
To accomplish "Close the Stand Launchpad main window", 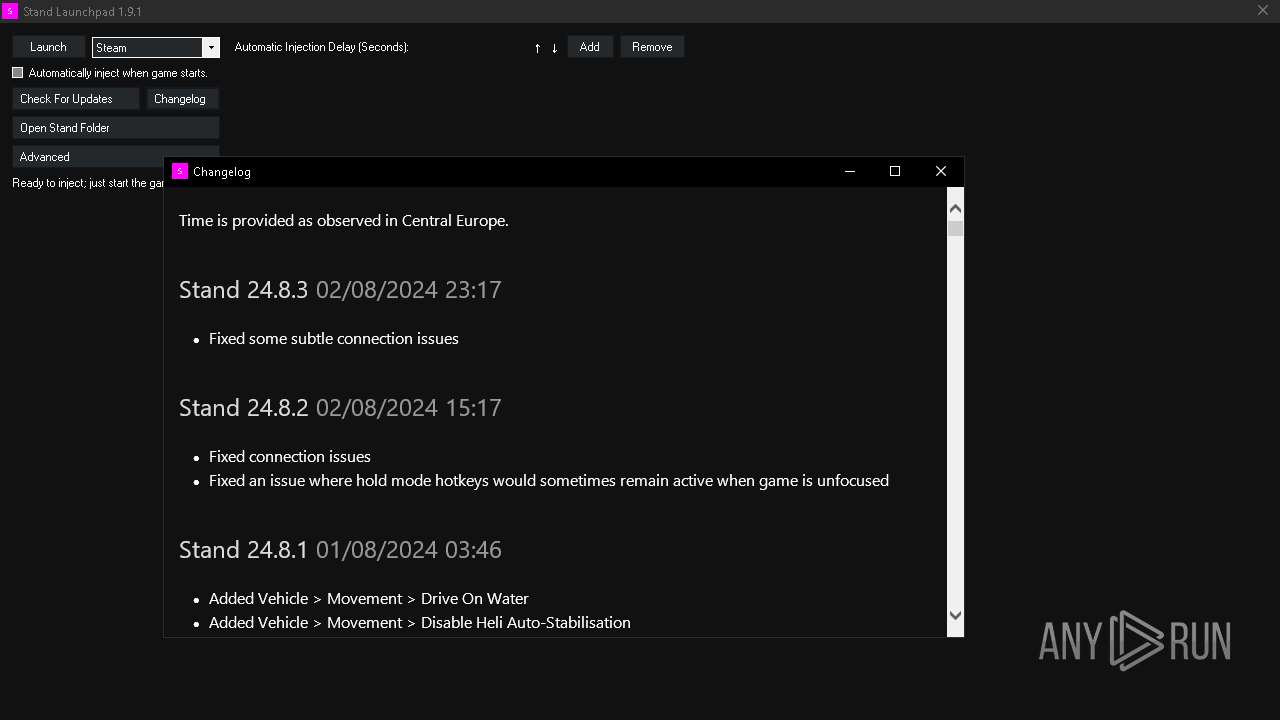I will 1263,11.
